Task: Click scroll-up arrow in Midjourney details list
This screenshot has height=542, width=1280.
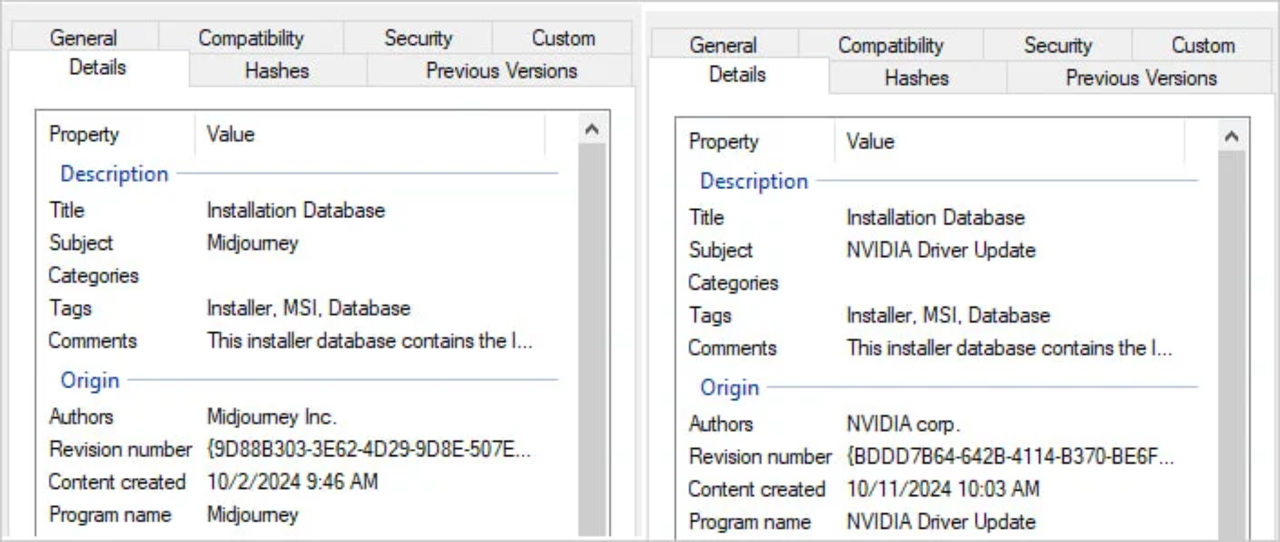Action: click(x=592, y=129)
